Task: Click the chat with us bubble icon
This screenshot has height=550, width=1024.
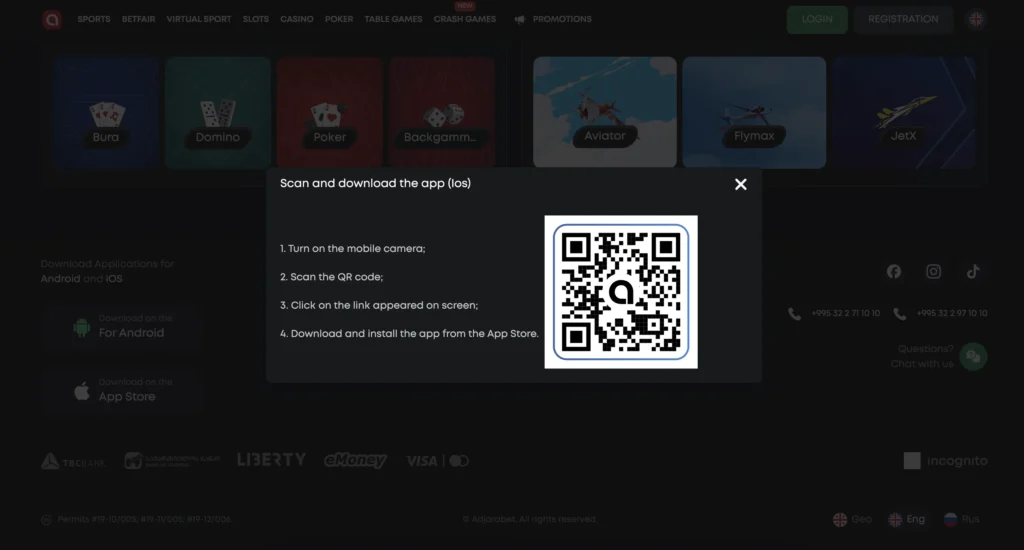Action: pos(973,357)
